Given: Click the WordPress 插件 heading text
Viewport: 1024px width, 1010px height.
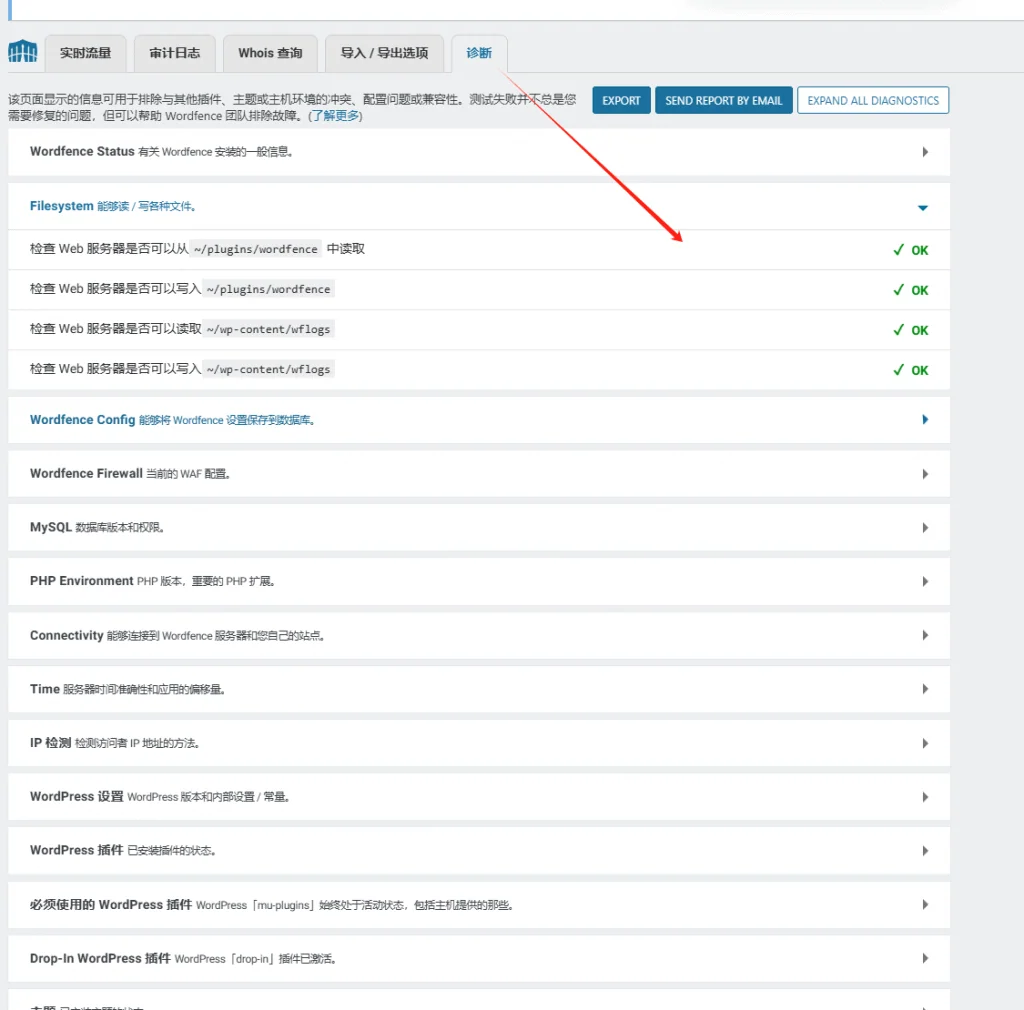Looking at the screenshot, I should point(76,850).
